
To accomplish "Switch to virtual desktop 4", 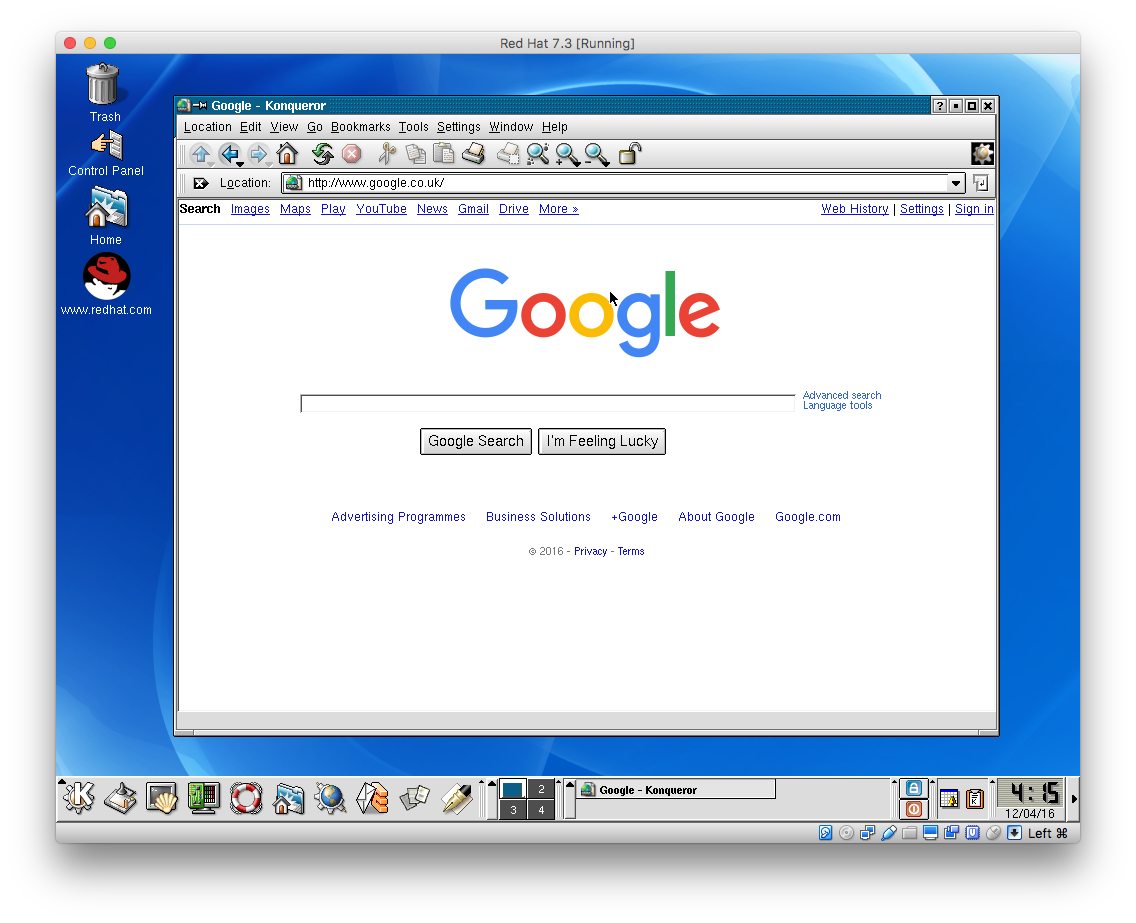I will 541,810.
